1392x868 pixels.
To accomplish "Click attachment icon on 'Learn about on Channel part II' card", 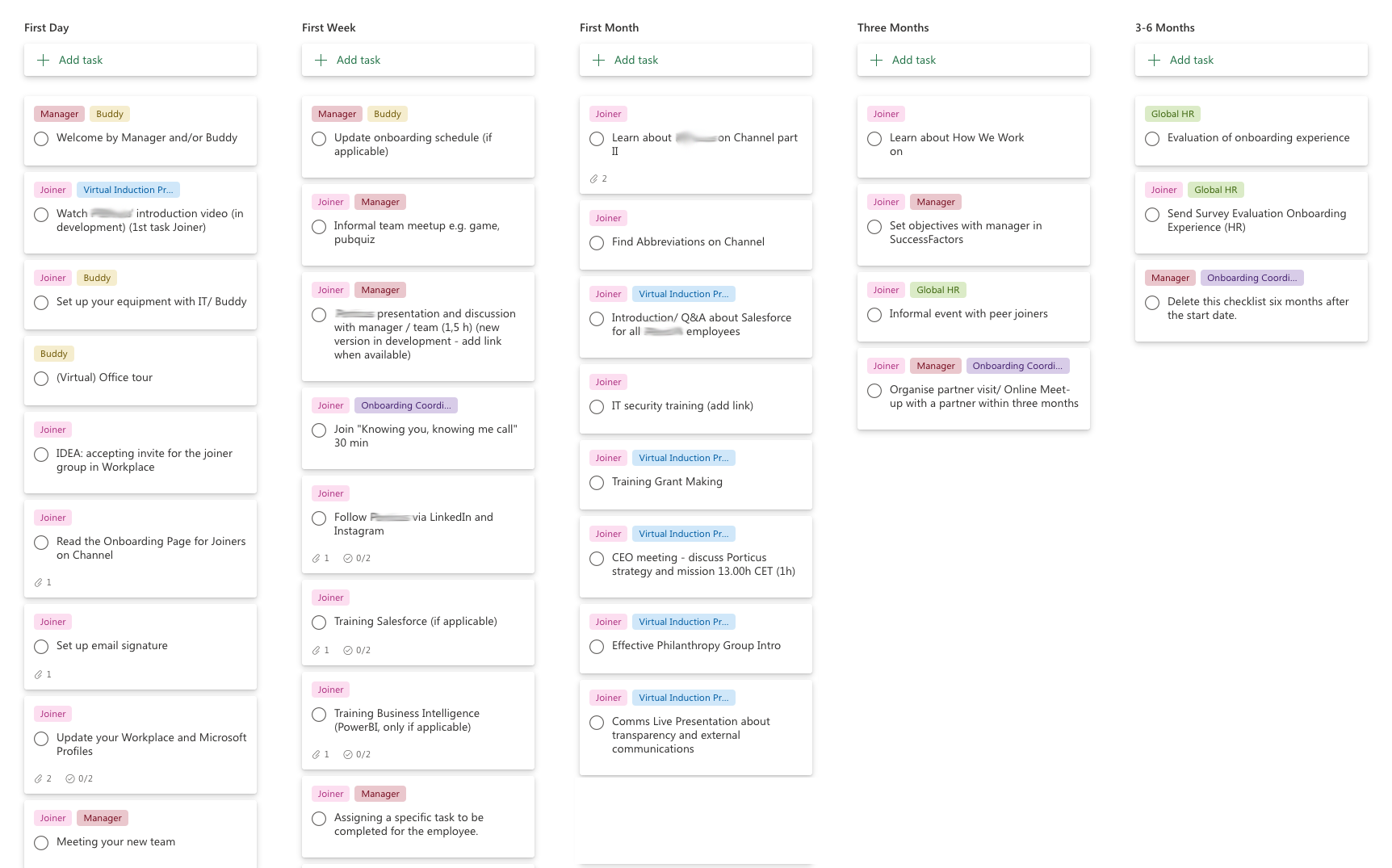I will coord(593,178).
